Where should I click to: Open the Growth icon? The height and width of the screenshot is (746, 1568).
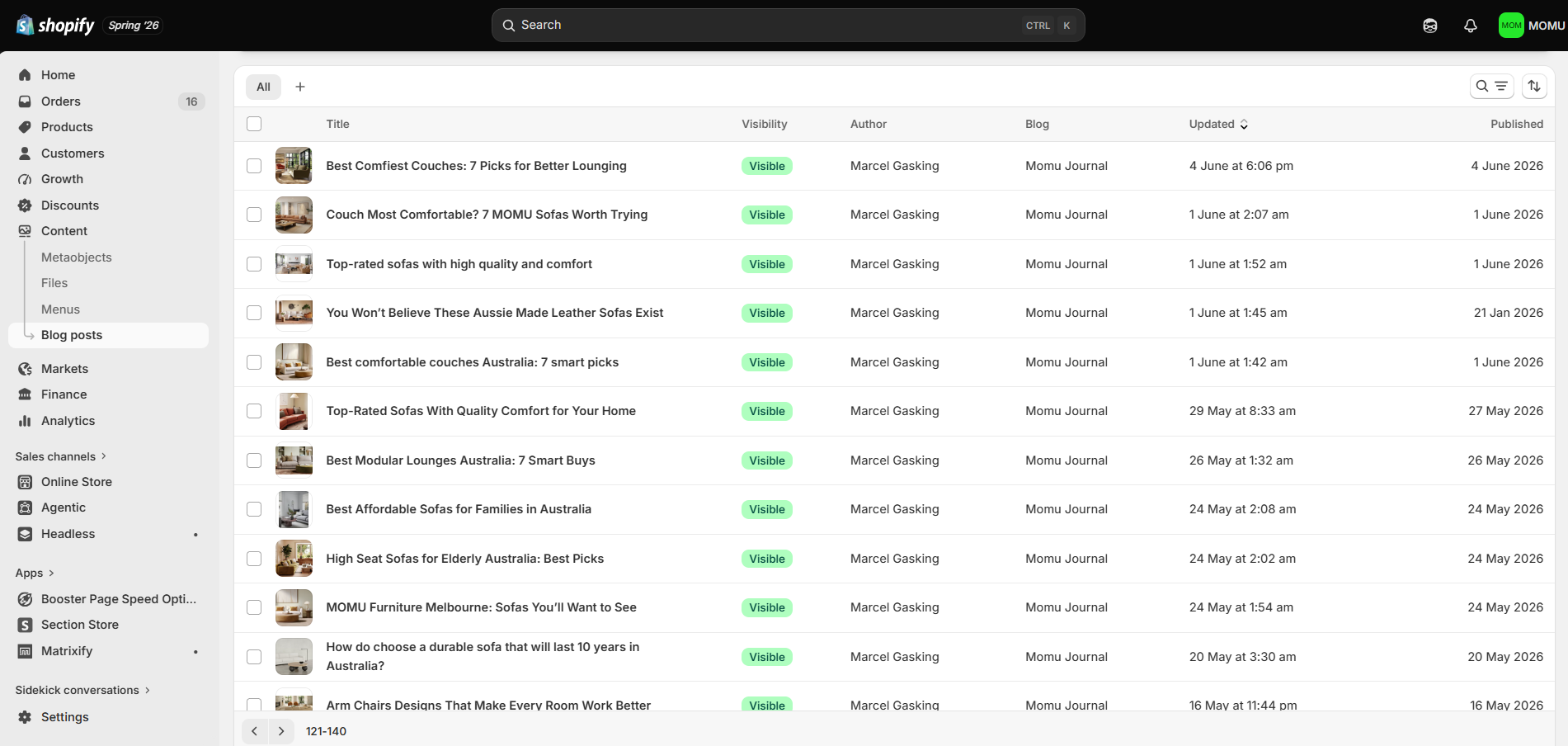[25, 179]
